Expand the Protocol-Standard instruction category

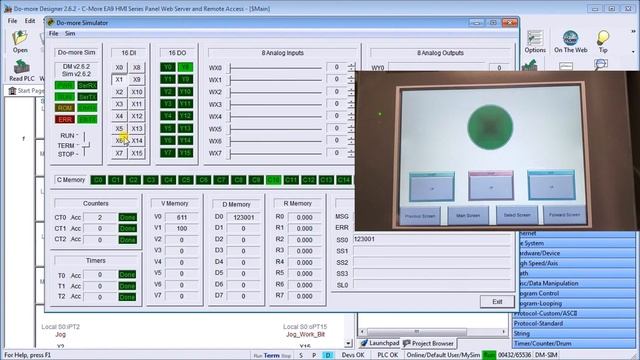pos(575,323)
